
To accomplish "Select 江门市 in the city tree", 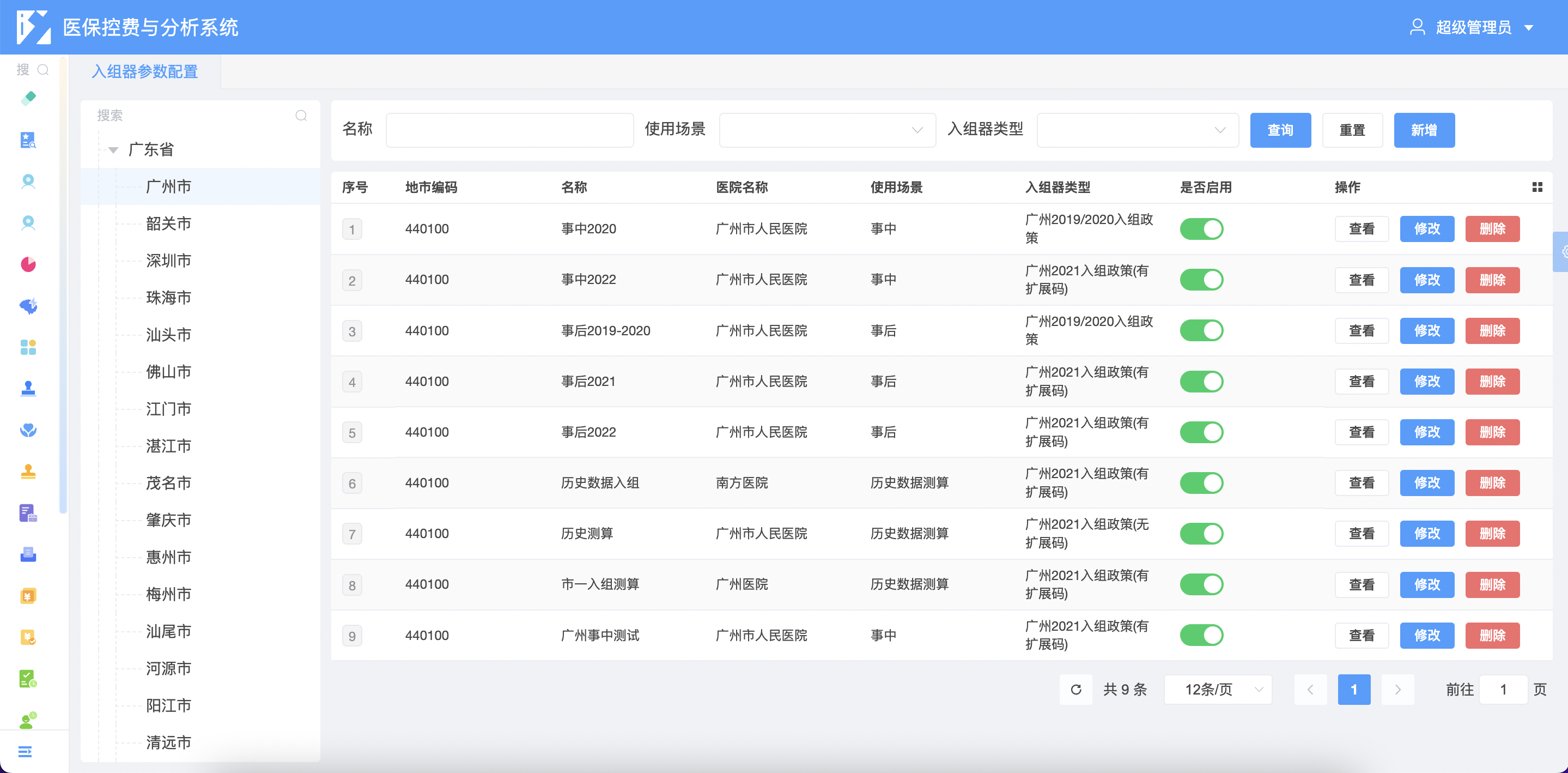I will point(168,409).
